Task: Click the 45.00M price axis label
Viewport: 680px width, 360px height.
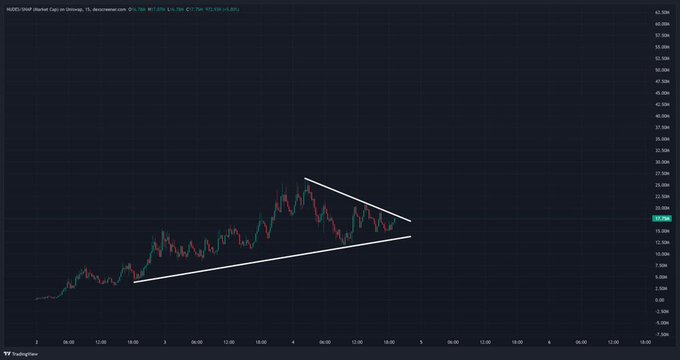Action: (x=662, y=93)
